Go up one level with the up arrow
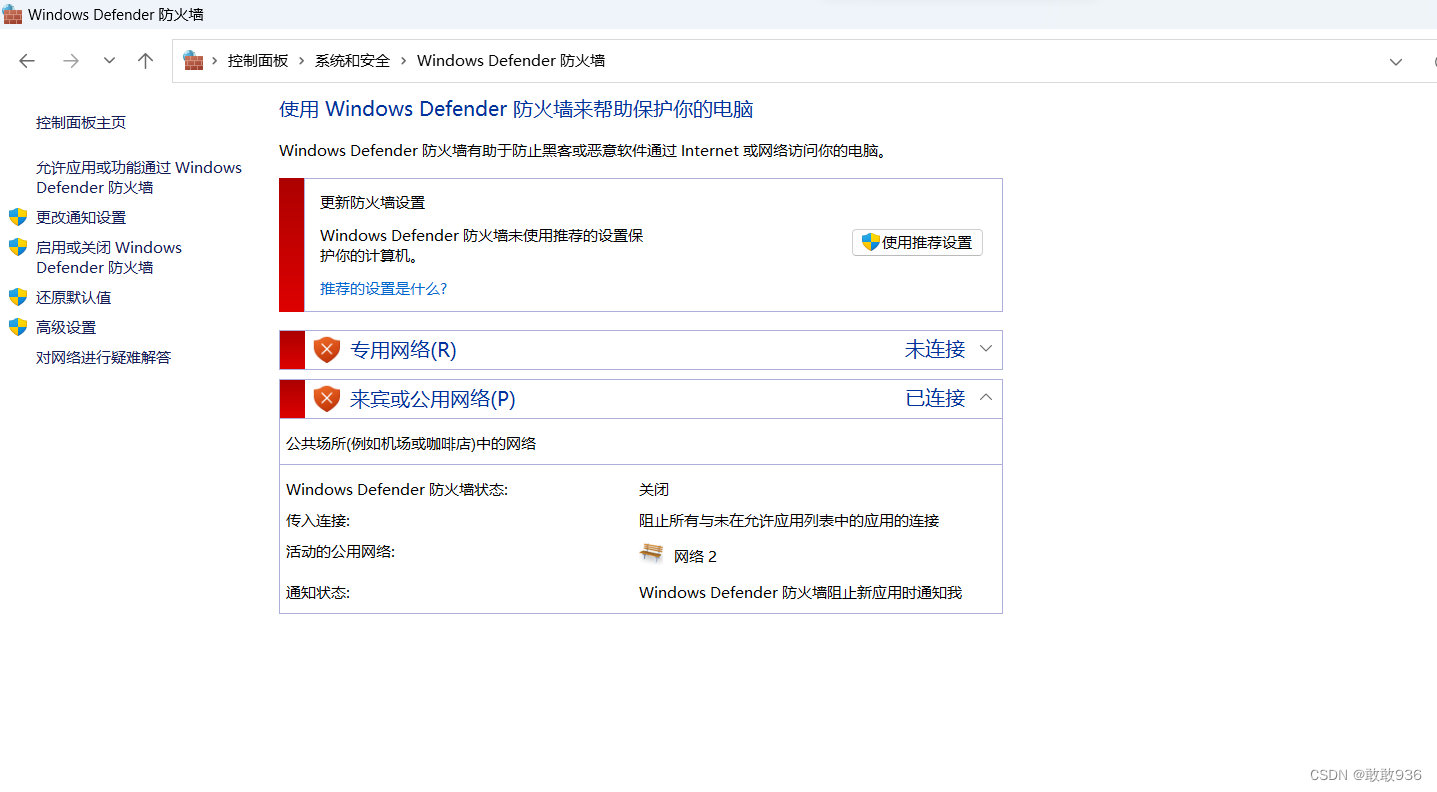1437x792 pixels. 145,61
